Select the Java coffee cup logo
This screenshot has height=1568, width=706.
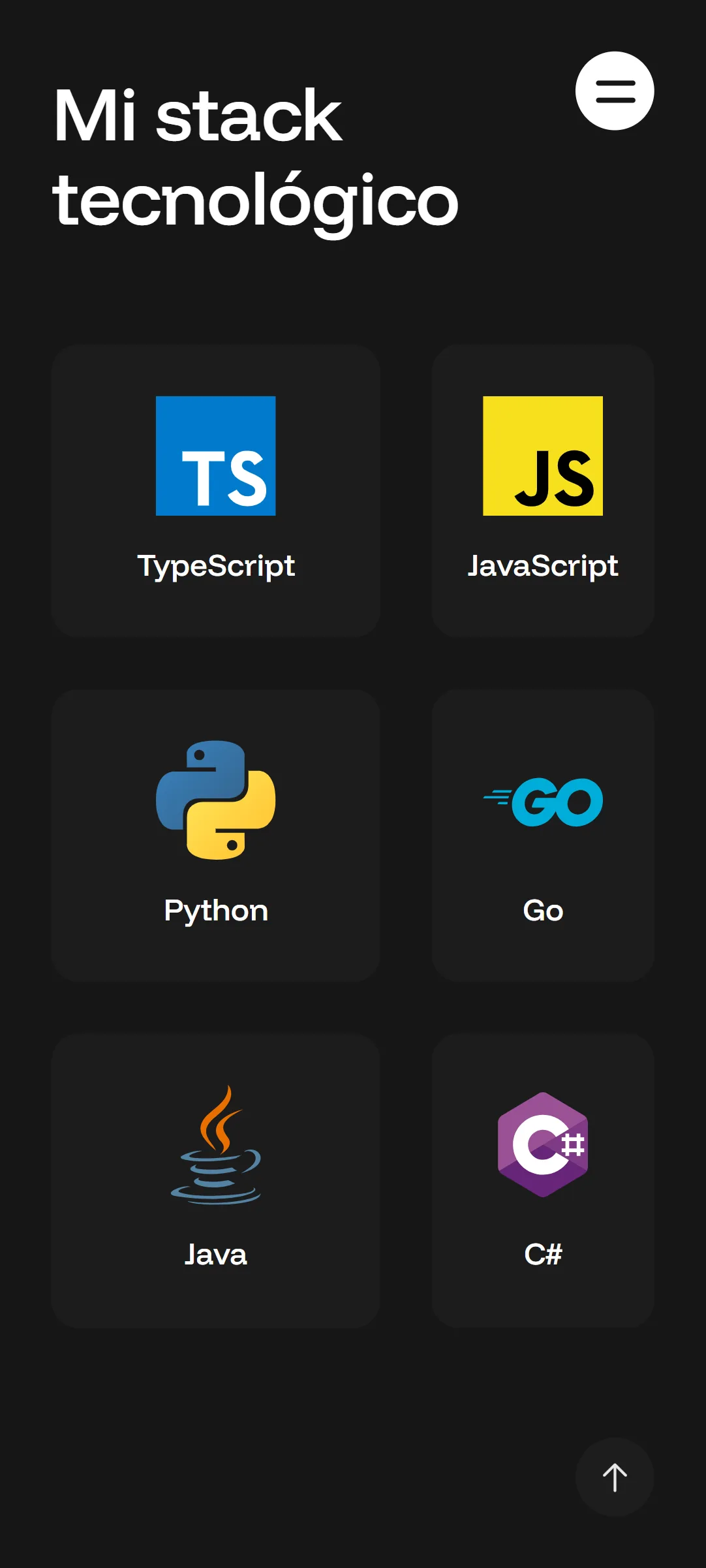click(x=216, y=1144)
